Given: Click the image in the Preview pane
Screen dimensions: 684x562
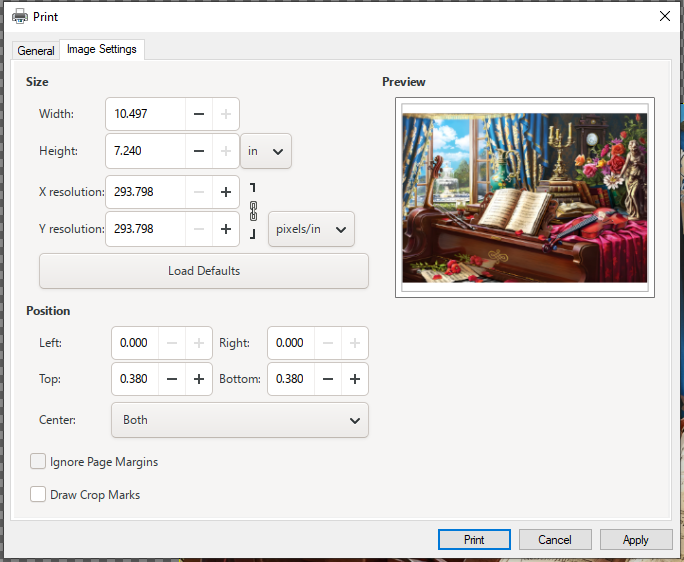Looking at the screenshot, I should pos(524,197).
